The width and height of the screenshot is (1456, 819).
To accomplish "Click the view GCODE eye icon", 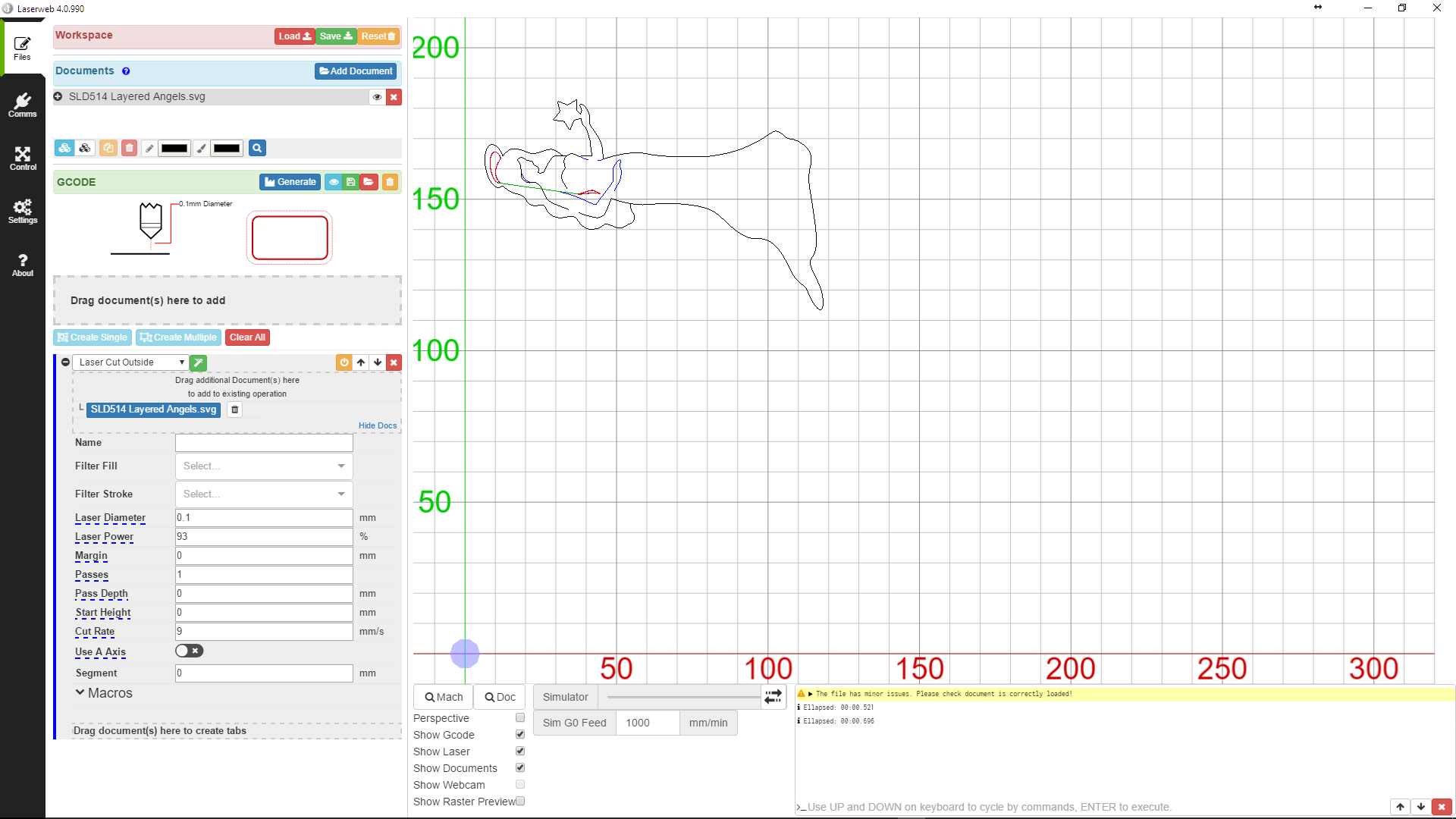I will (x=334, y=182).
